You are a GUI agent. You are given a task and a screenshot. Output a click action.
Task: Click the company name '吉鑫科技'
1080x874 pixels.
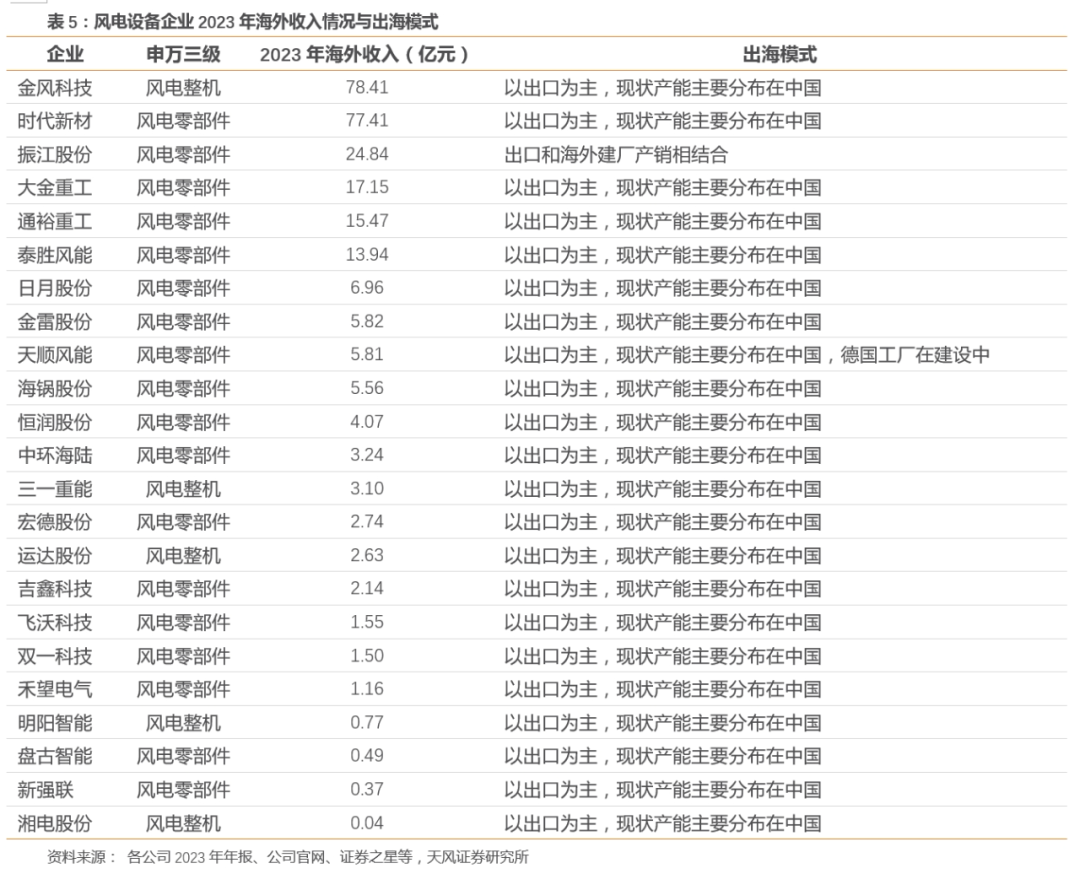(x=54, y=589)
